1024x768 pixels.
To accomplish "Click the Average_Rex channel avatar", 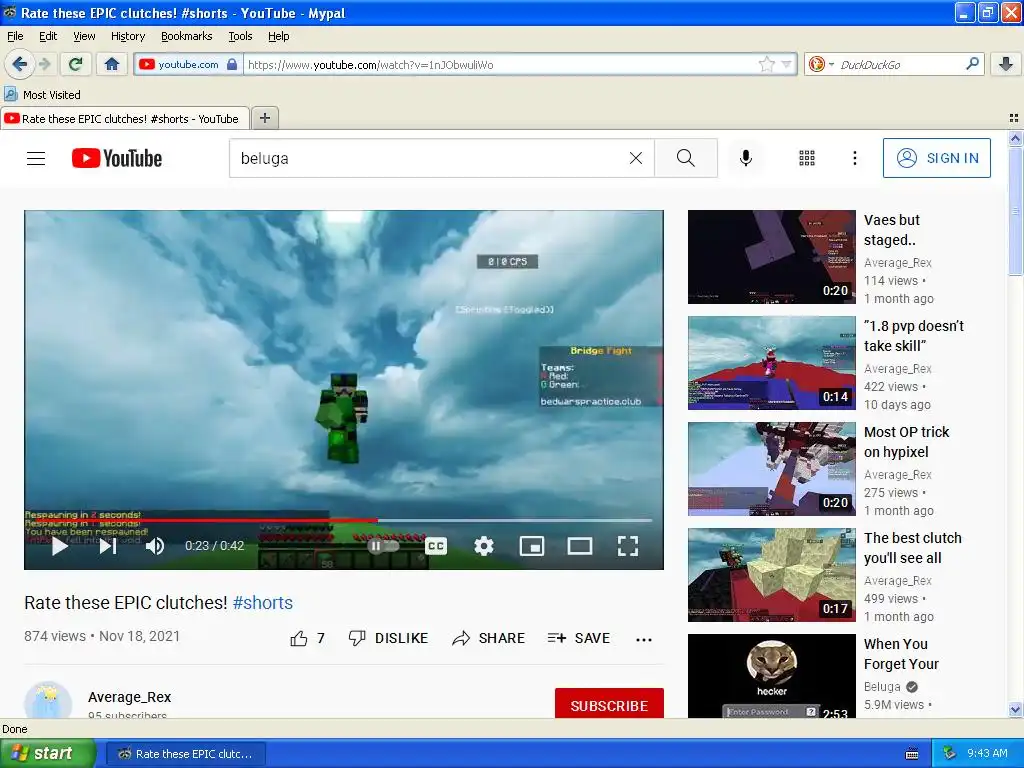I will pyautogui.click(x=48, y=701).
